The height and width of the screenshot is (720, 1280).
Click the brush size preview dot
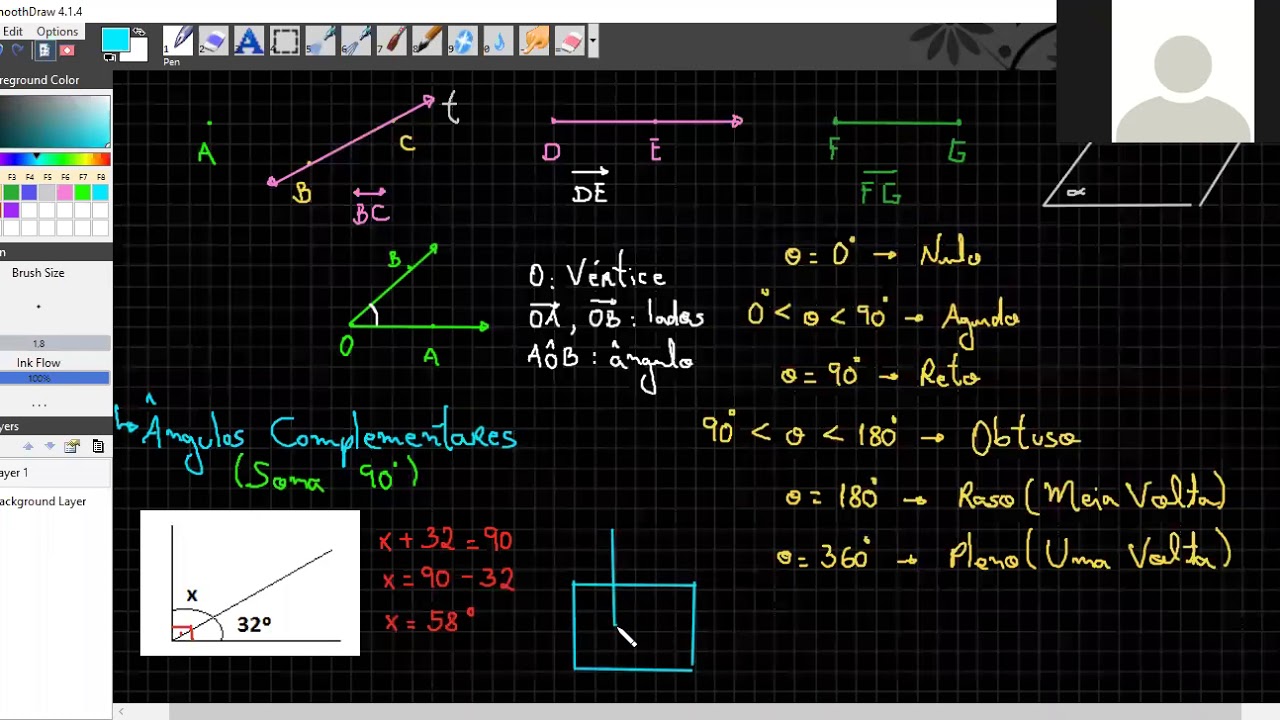pos(39,307)
